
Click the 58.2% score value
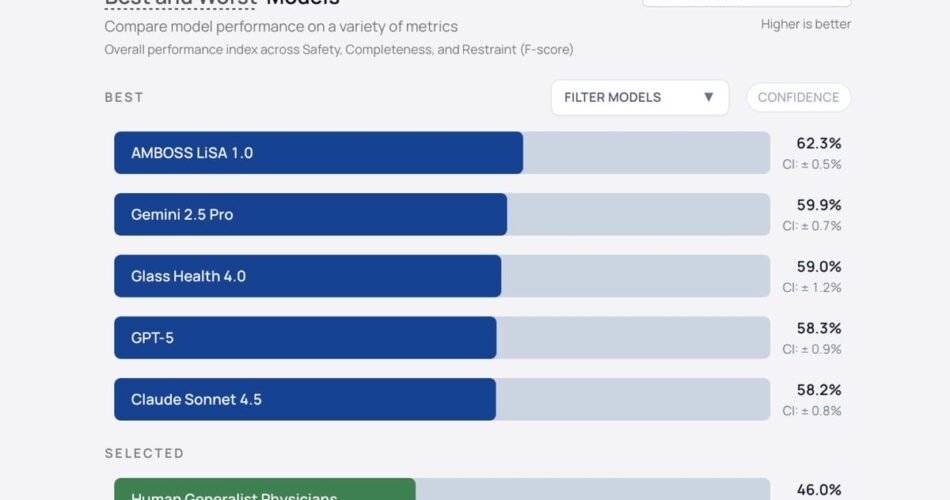(x=819, y=390)
